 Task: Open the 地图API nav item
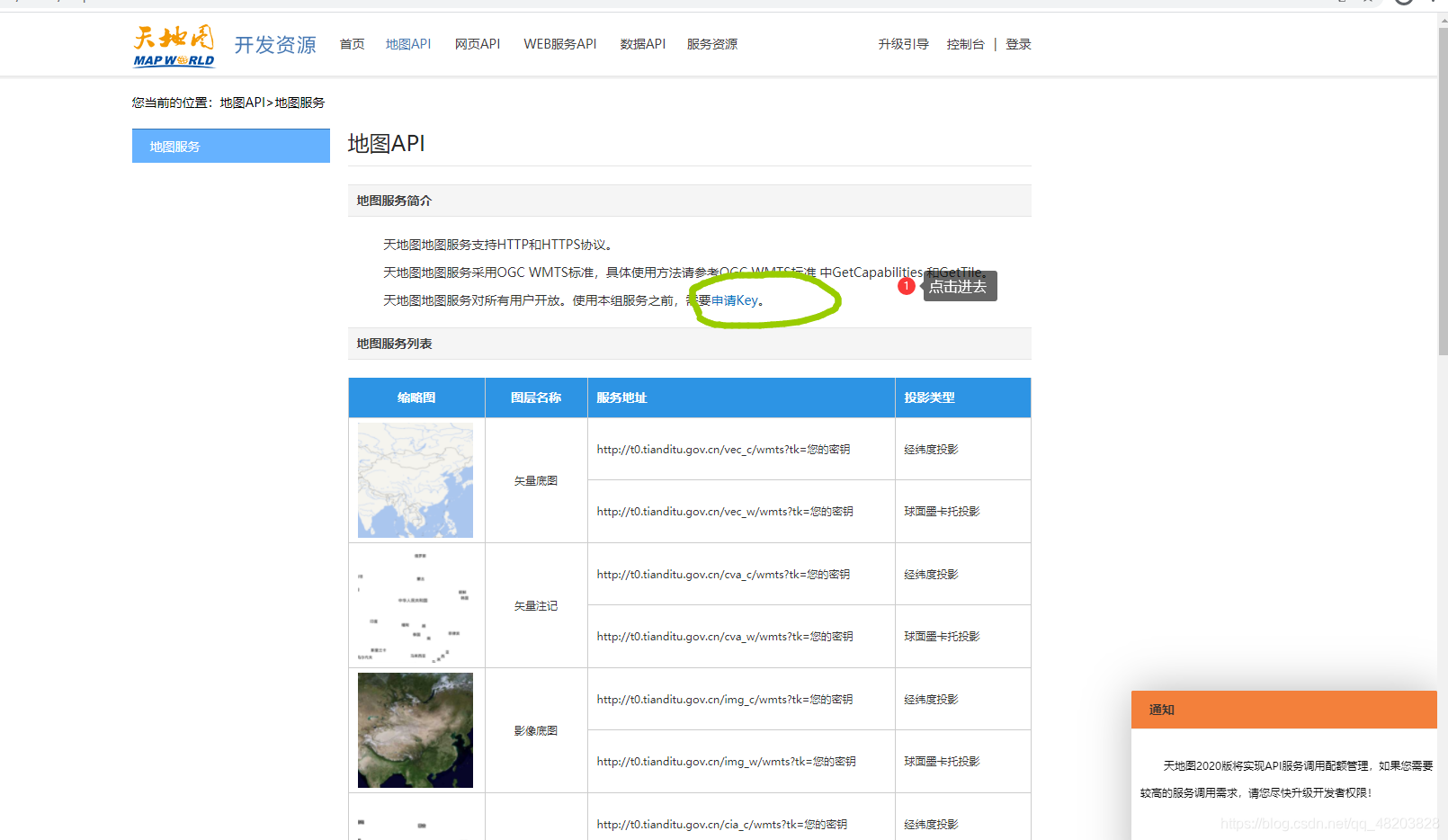coord(408,44)
